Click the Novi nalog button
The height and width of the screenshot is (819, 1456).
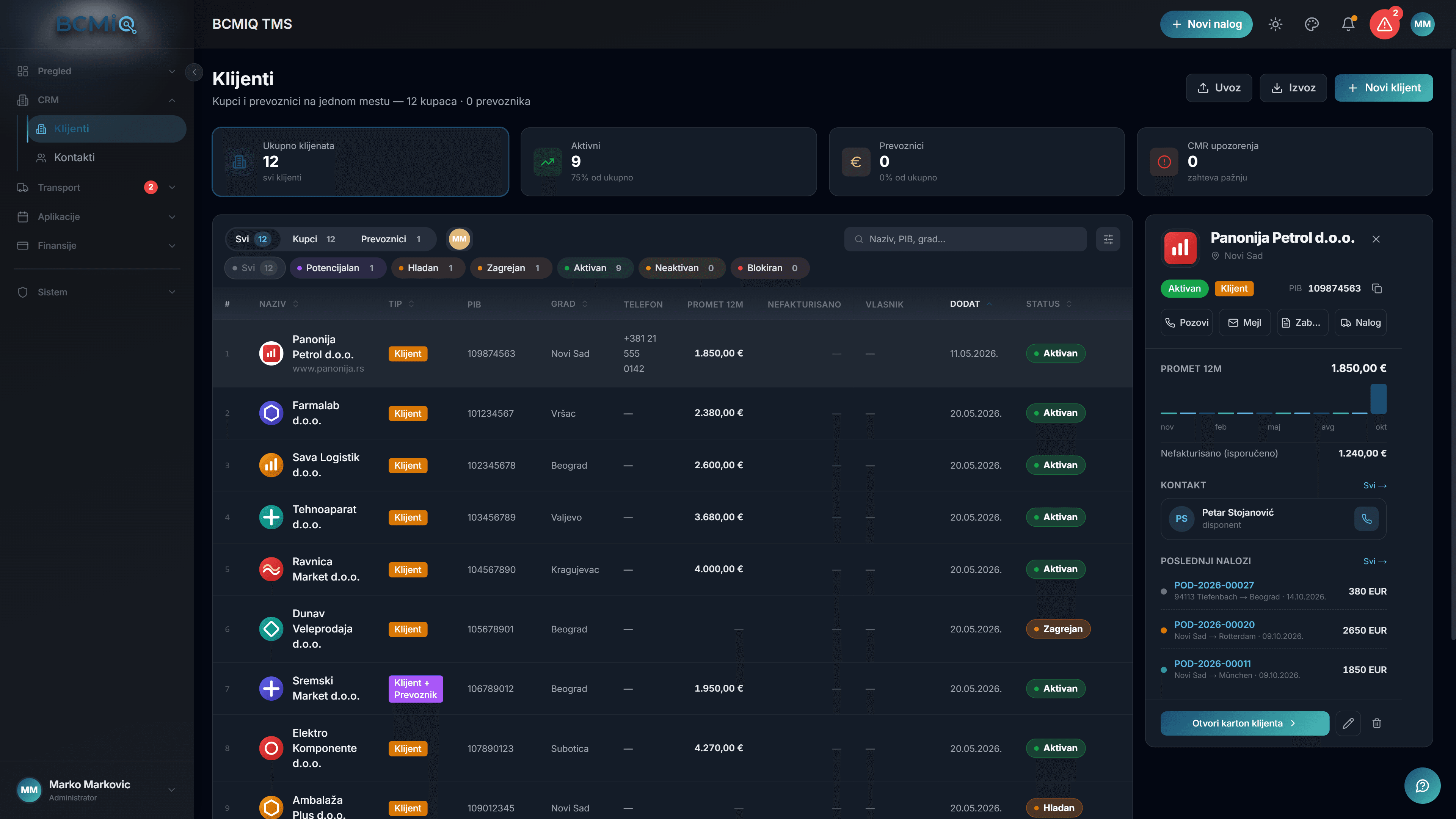pos(1206,24)
